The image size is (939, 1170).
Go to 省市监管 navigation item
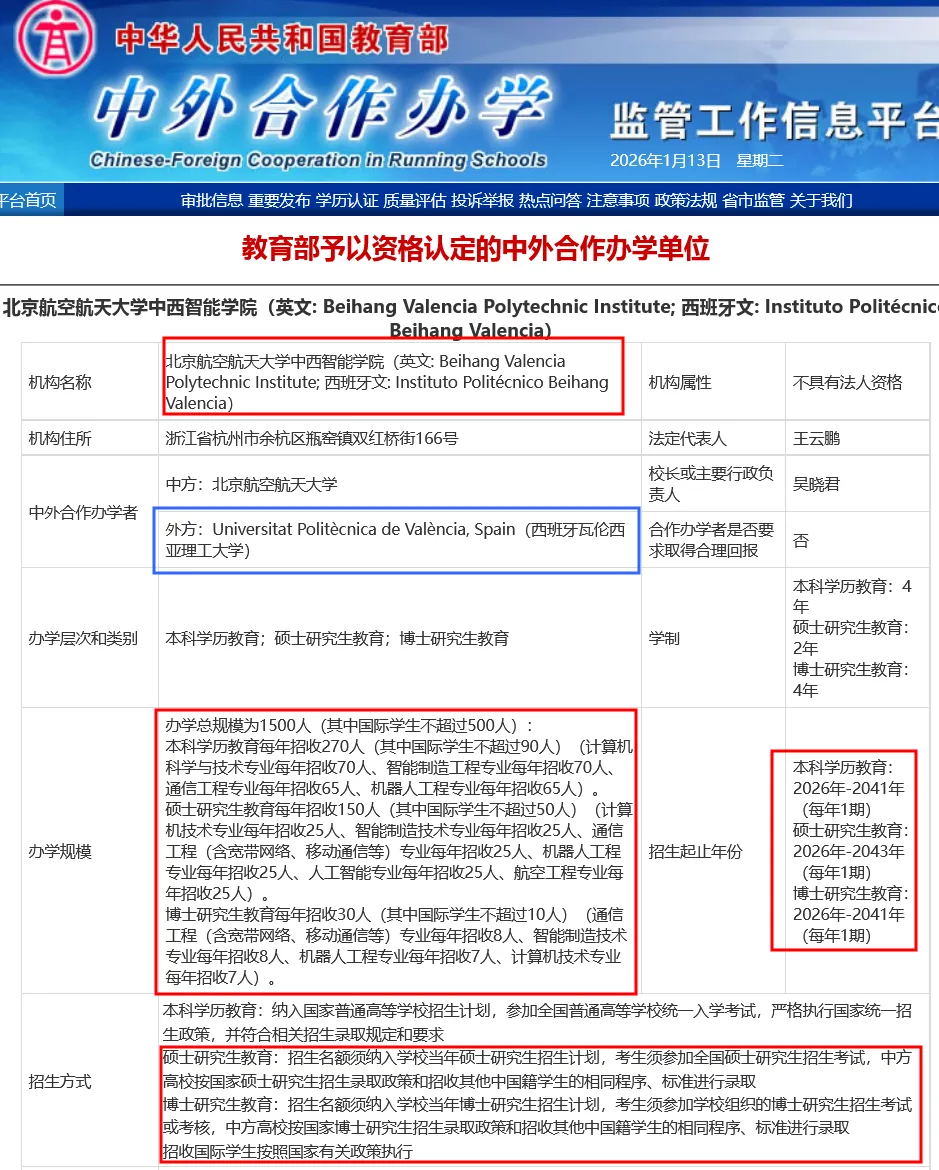click(x=753, y=200)
